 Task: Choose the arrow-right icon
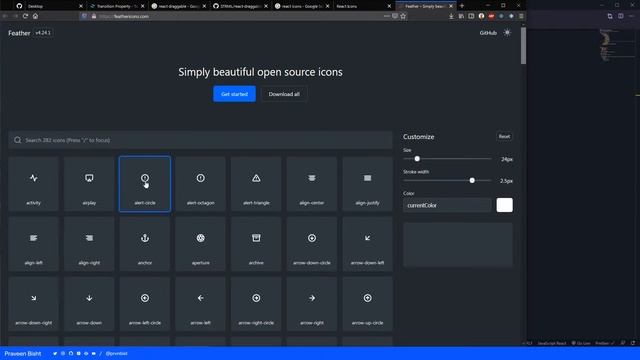click(312, 304)
